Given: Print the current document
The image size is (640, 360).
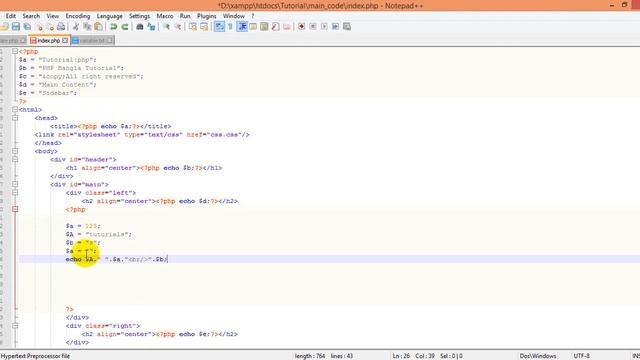Looking at the screenshot, I should [61, 27].
